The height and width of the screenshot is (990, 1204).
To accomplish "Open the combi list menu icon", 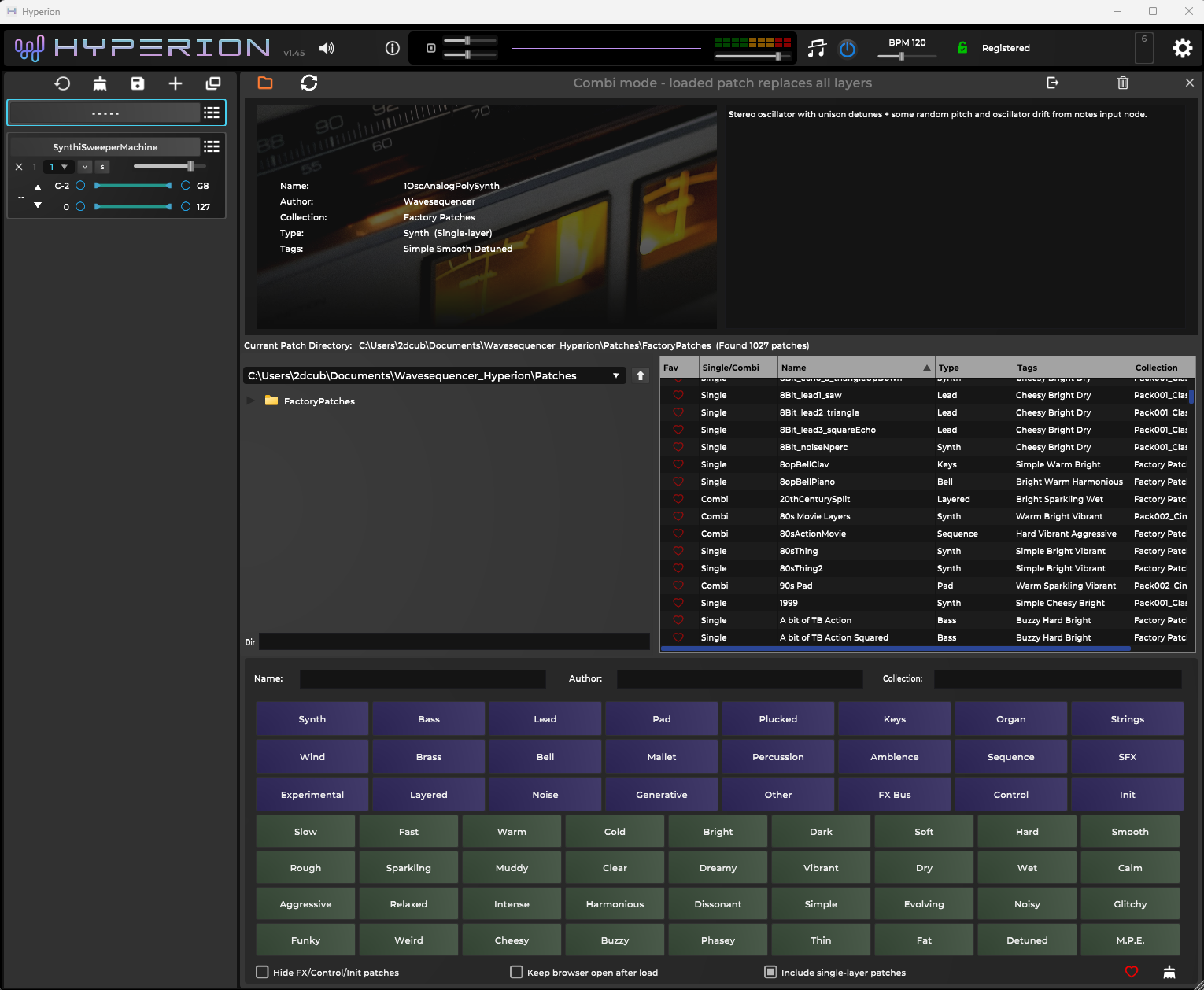I will (x=212, y=113).
